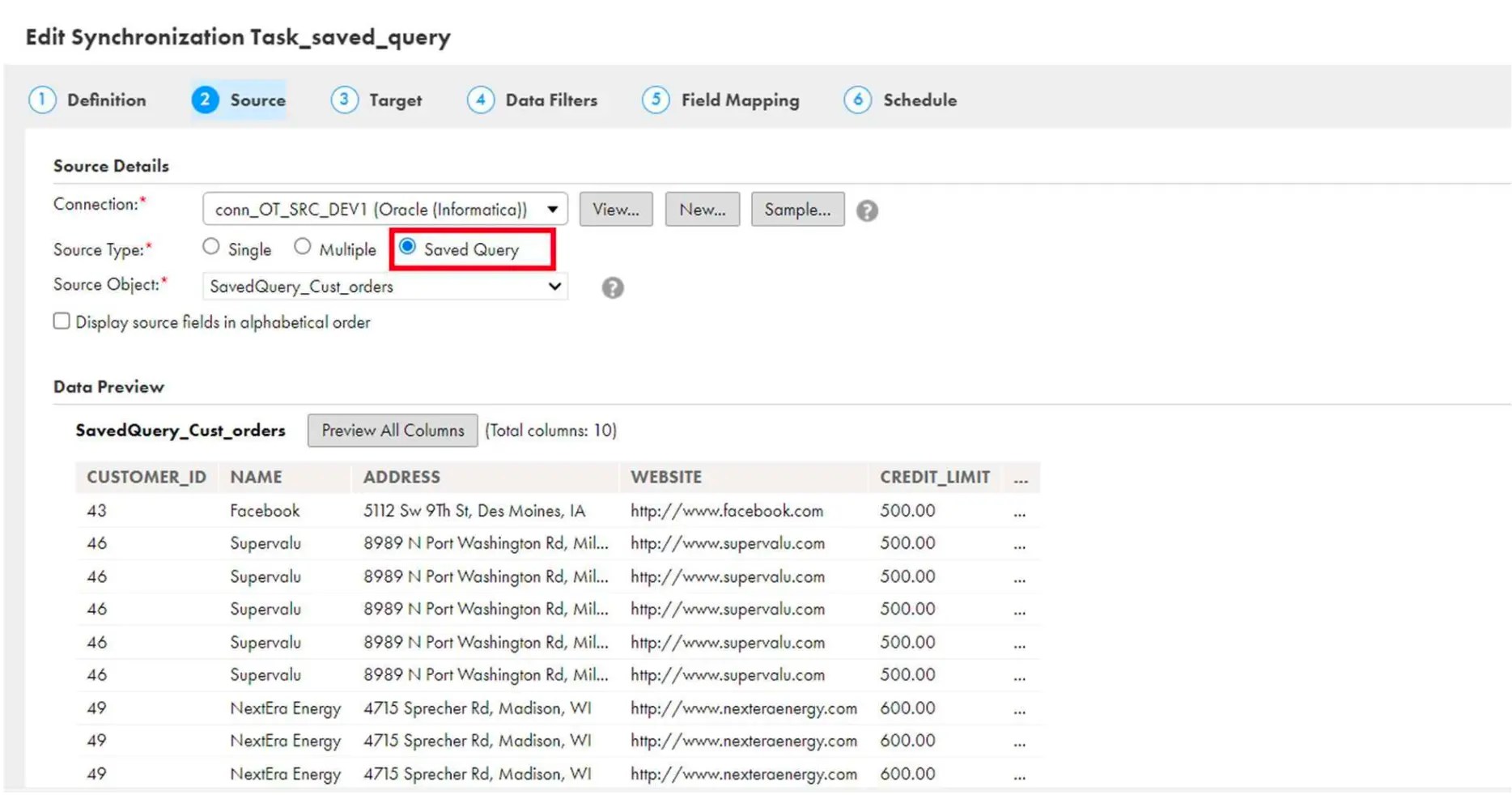The height and width of the screenshot is (795, 1512).
Task: Switch to the Schedule step
Action: pos(920,100)
